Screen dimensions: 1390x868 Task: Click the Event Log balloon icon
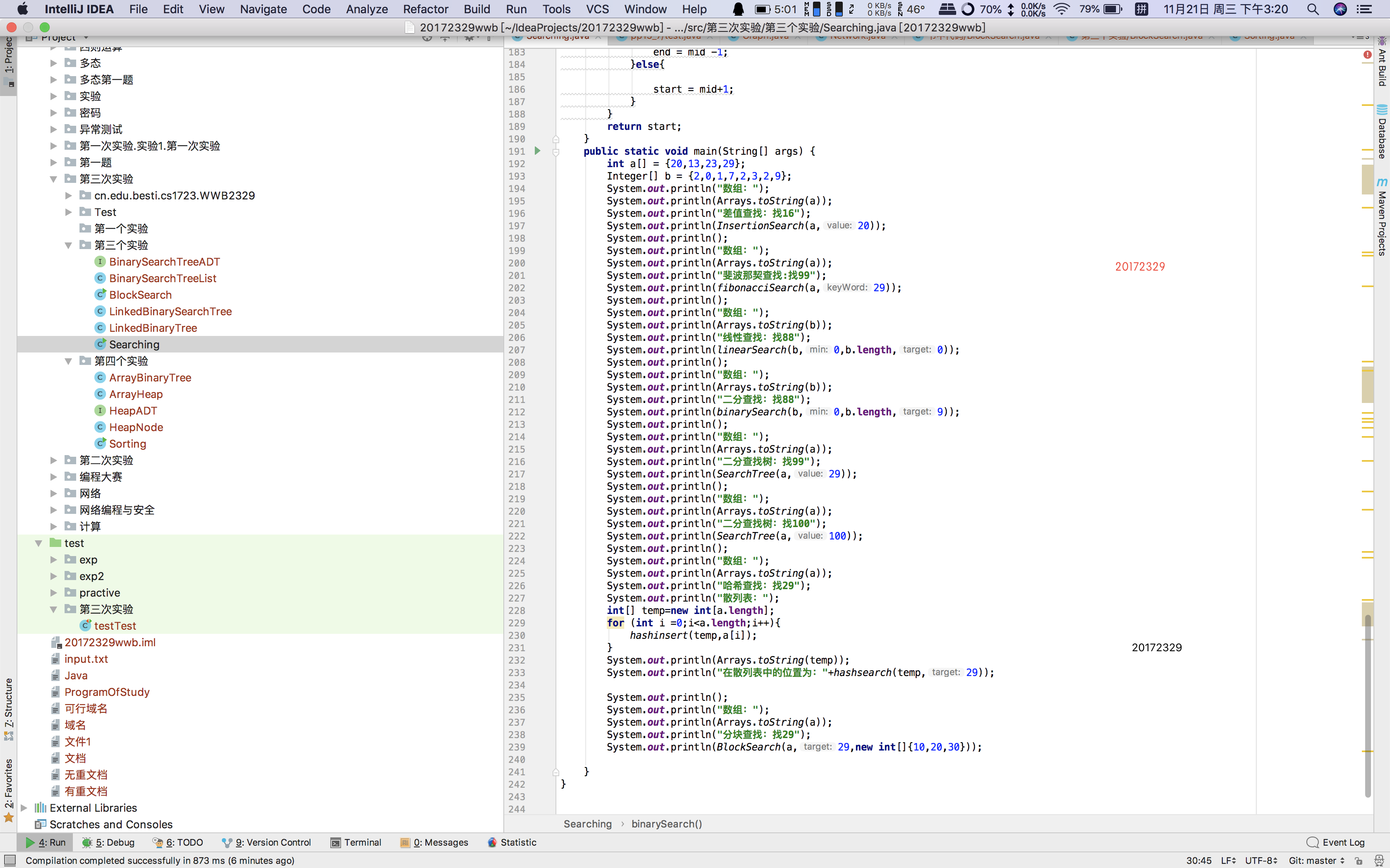pyautogui.click(x=1313, y=842)
